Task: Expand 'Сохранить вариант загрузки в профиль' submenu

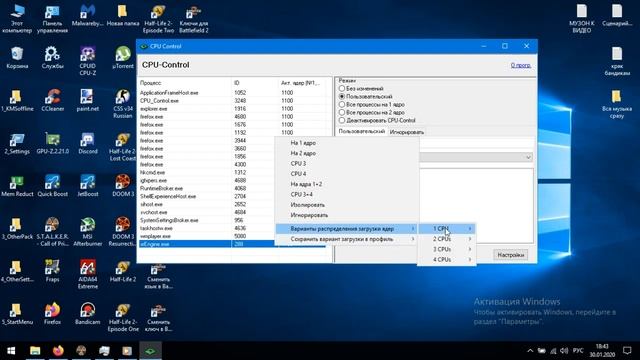Action: point(347,239)
